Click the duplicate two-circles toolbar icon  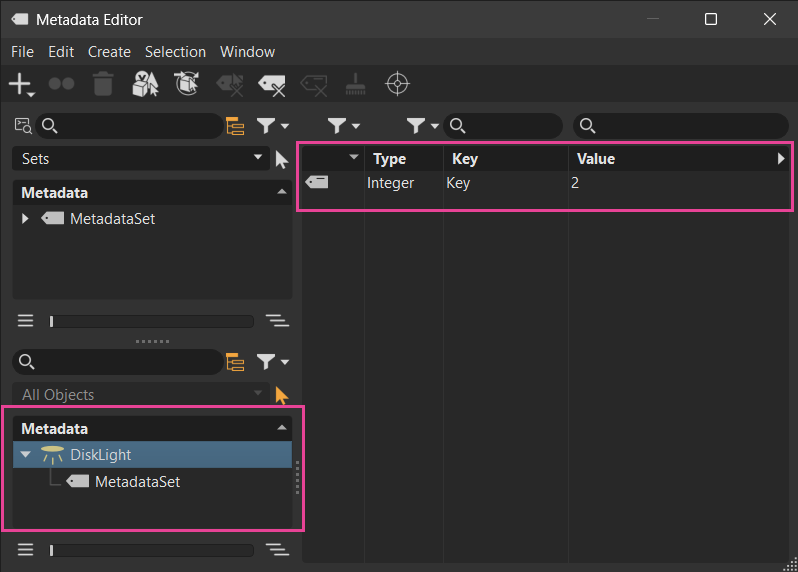click(62, 83)
